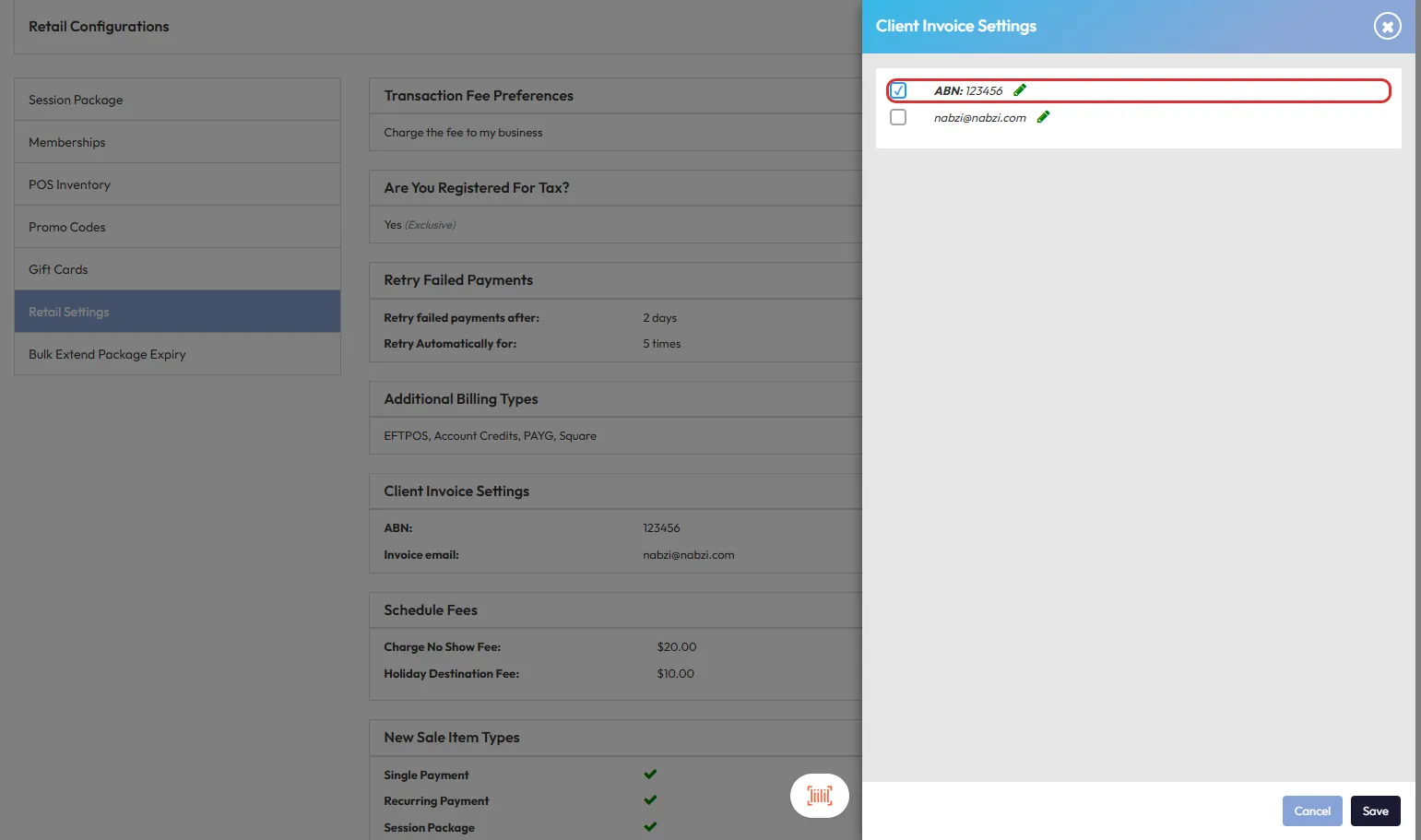Viewport: 1421px width, 840px height.
Task: Click the edit pencil next to nabzi@nabzi.com
Action: point(1043,117)
